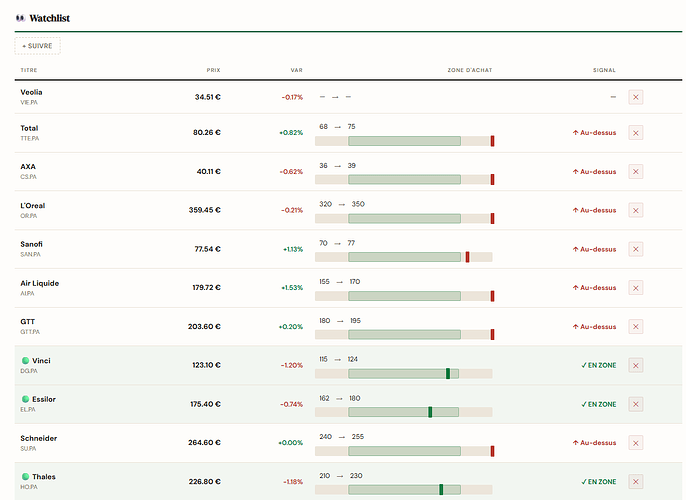Viewport: 686px width, 500px height.
Task: Click the TITRE column header
Action: click(29, 70)
